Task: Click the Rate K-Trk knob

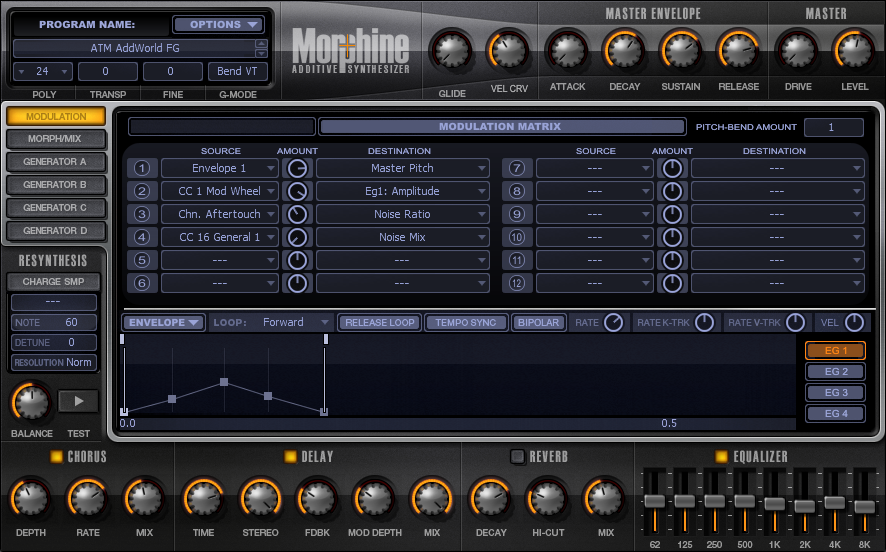Action: pos(704,323)
